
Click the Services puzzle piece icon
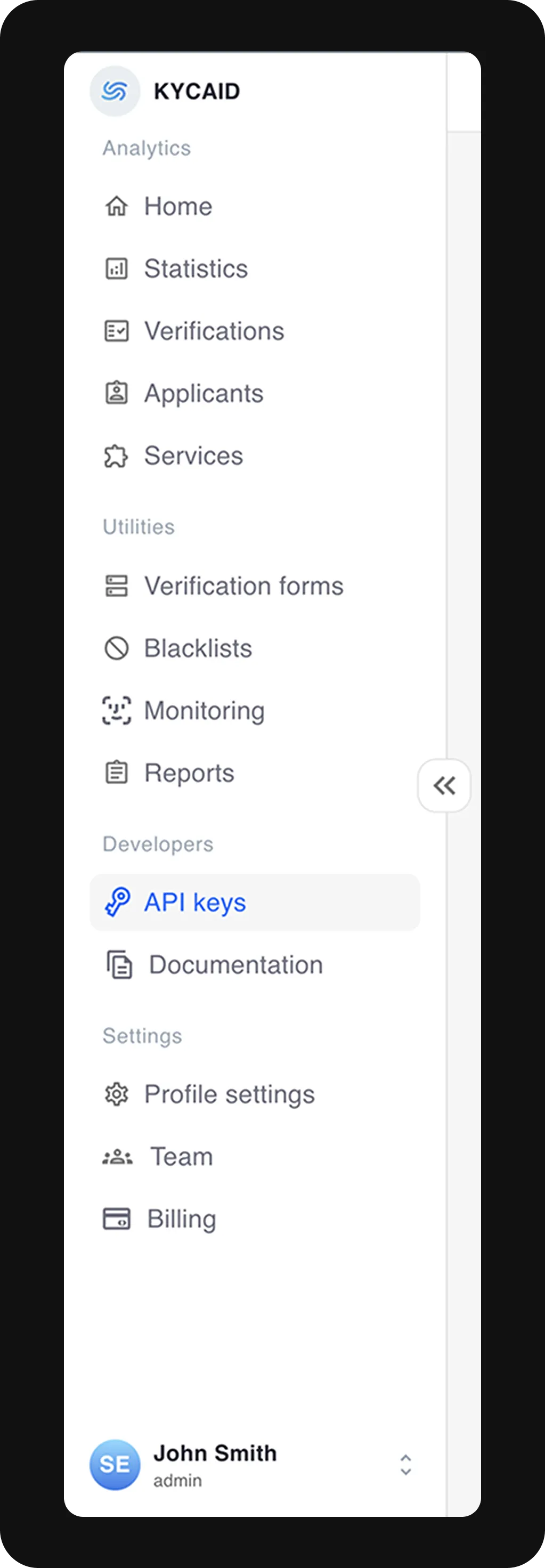tap(116, 456)
